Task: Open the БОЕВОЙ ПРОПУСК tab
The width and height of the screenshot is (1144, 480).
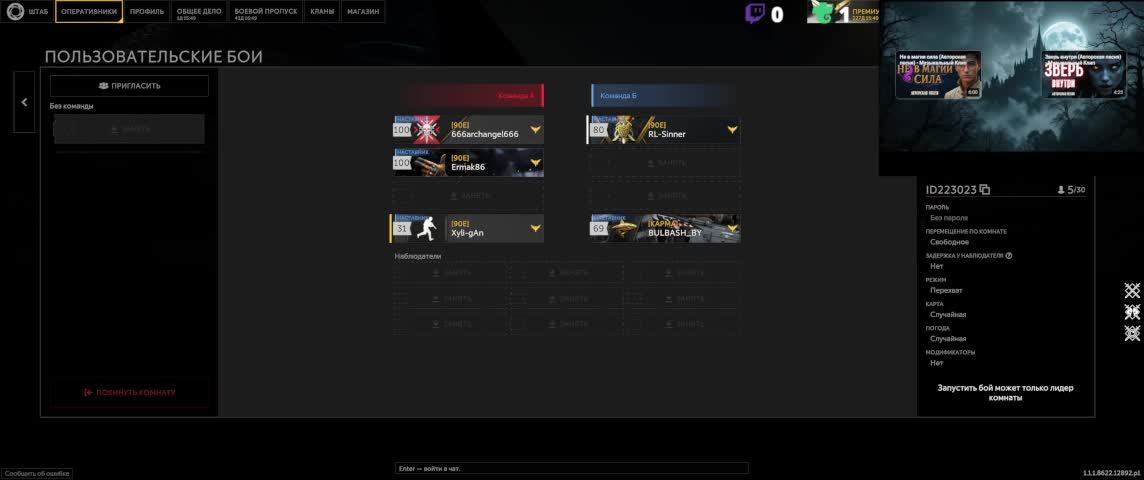Action: (266, 12)
